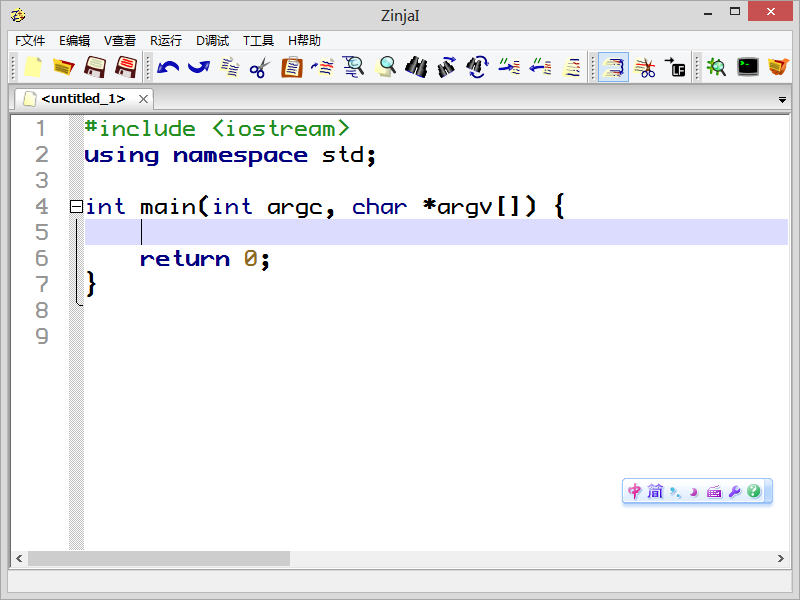Run the program via the terminal icon
800x600 pixels.
click(748, 67)
